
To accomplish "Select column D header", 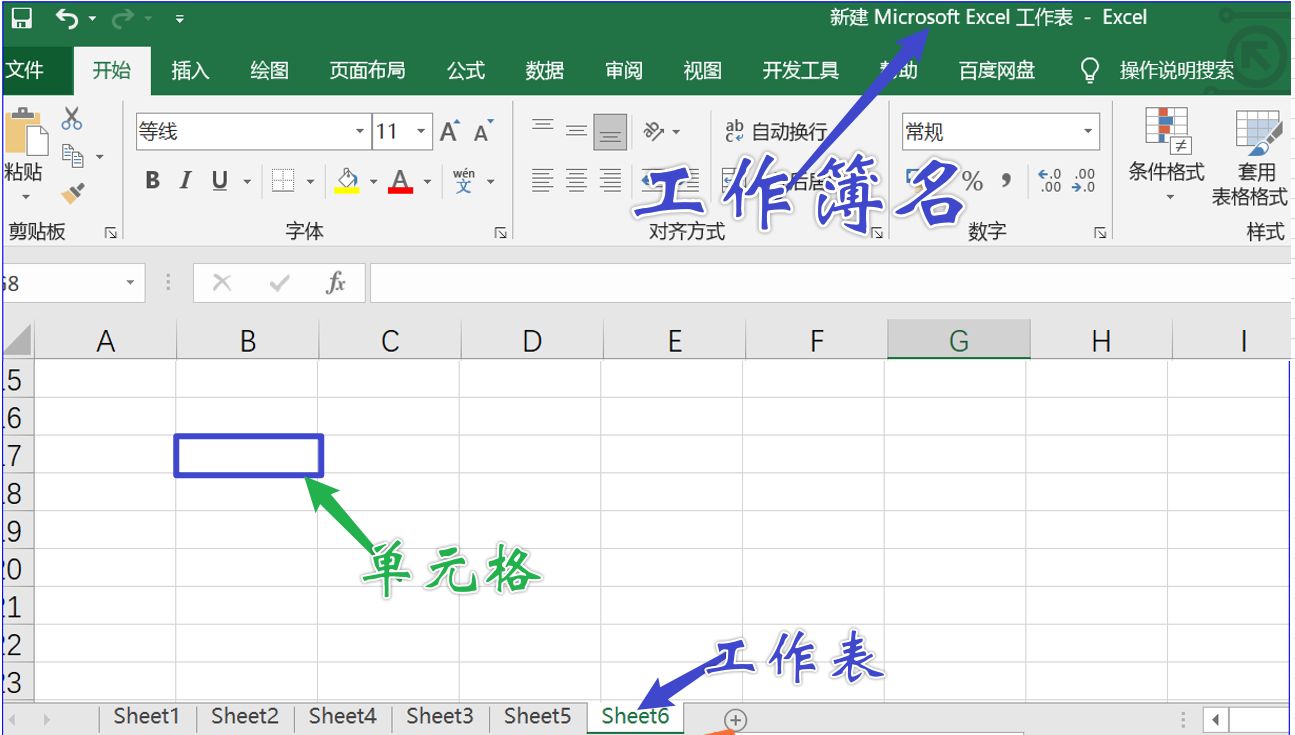I will [532, 341].
